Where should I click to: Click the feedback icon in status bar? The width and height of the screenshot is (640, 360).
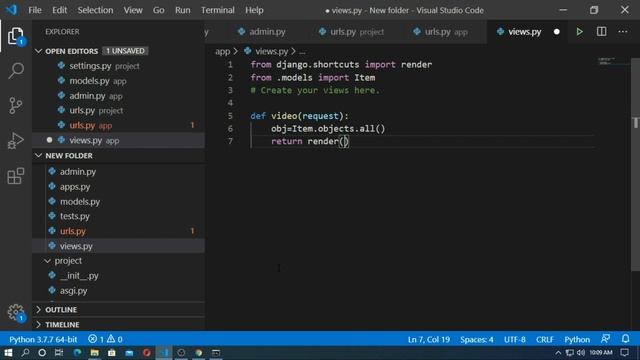605,339
